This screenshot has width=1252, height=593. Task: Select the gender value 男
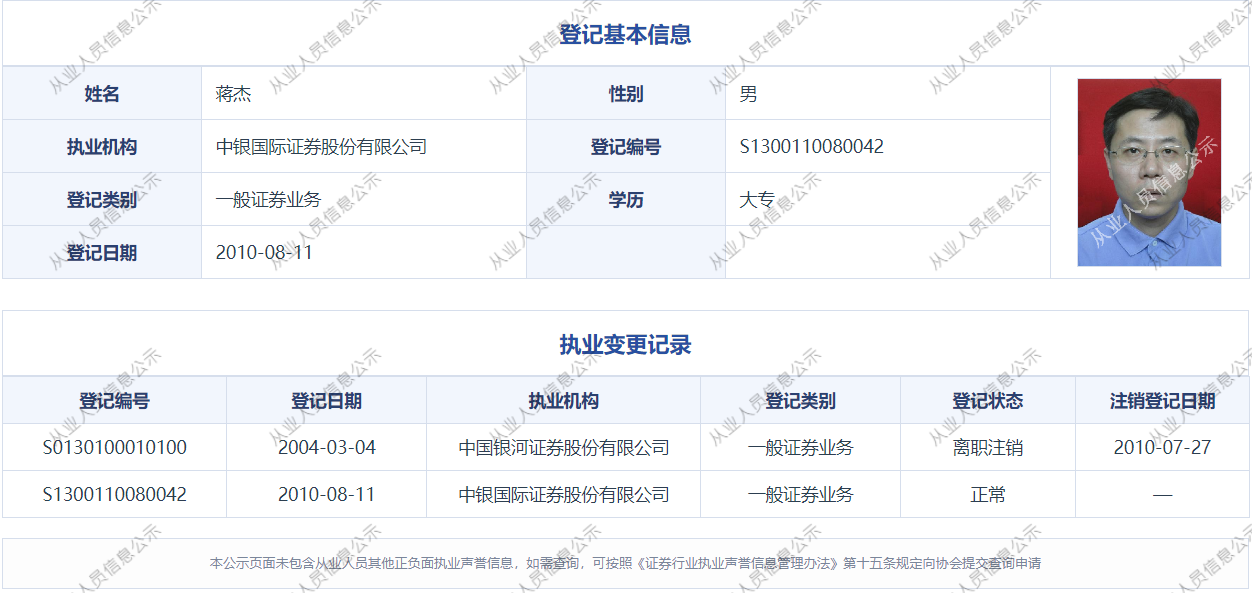click(748, 94)
